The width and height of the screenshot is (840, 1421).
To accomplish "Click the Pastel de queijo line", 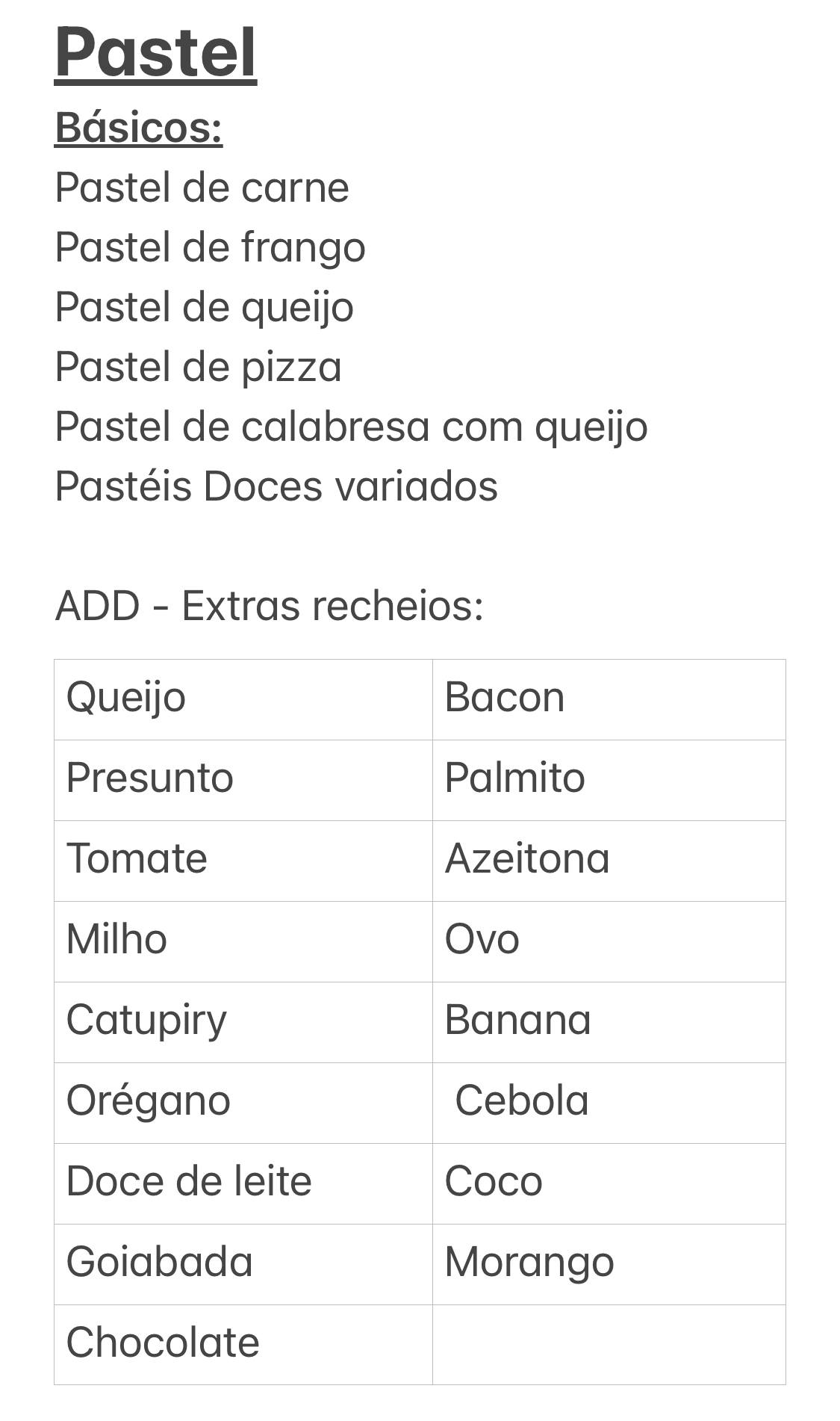I will [204, 307].
